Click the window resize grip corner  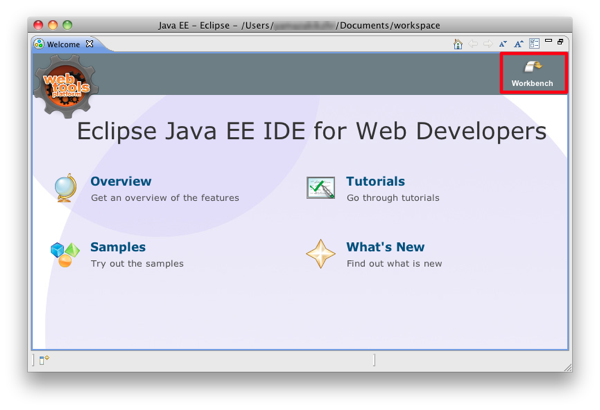568,368
